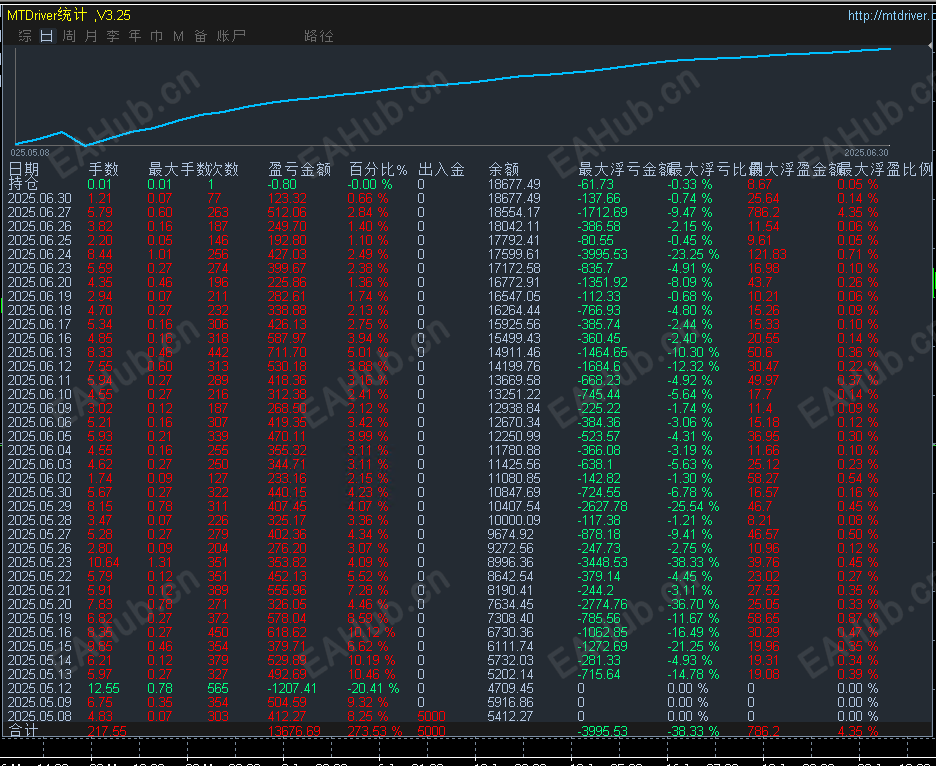
Task: Open the 备 tab
Action: [200, 36]
